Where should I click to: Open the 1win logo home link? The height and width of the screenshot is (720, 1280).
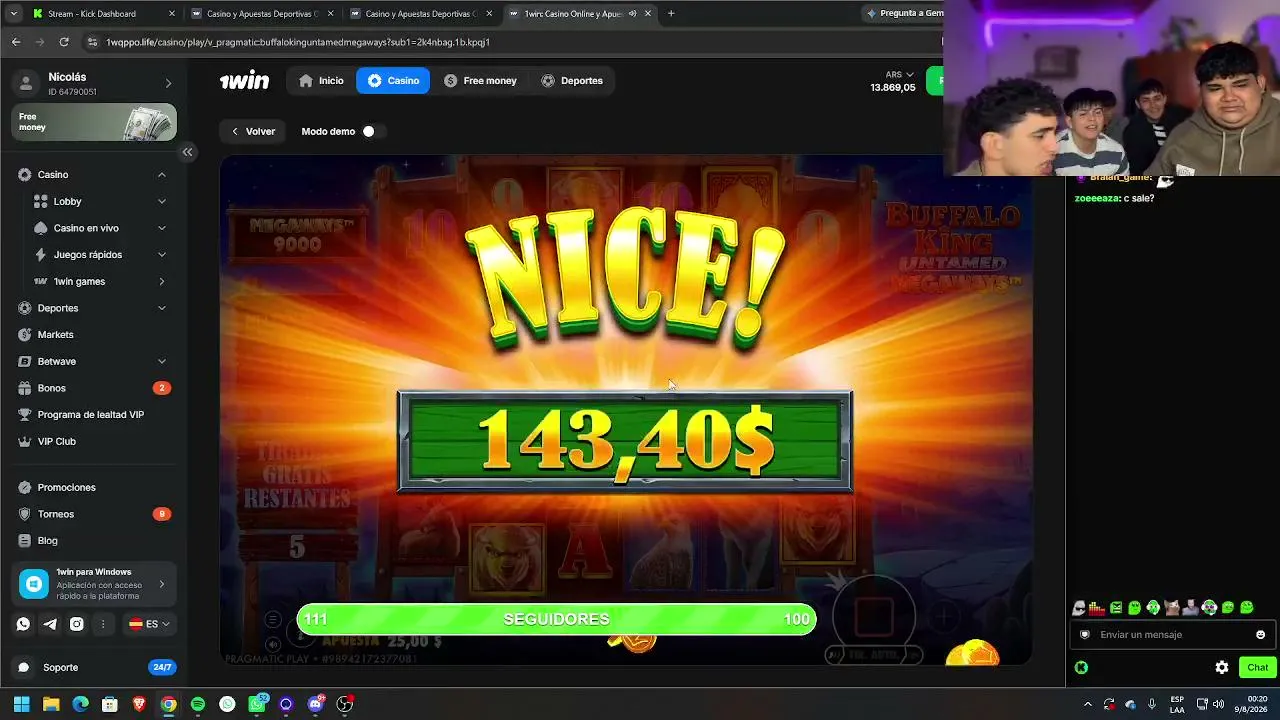(x=244, y=81)
